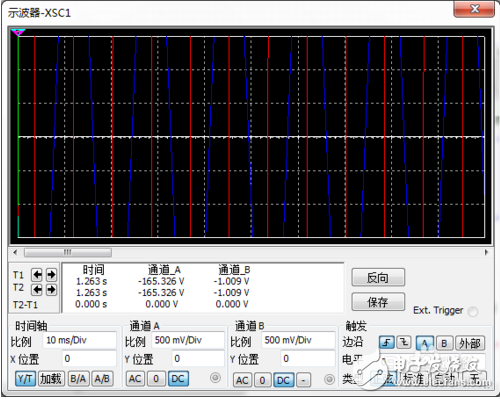
Task: Set channel B coupling to DC
Action: click(x=283, y=380)
